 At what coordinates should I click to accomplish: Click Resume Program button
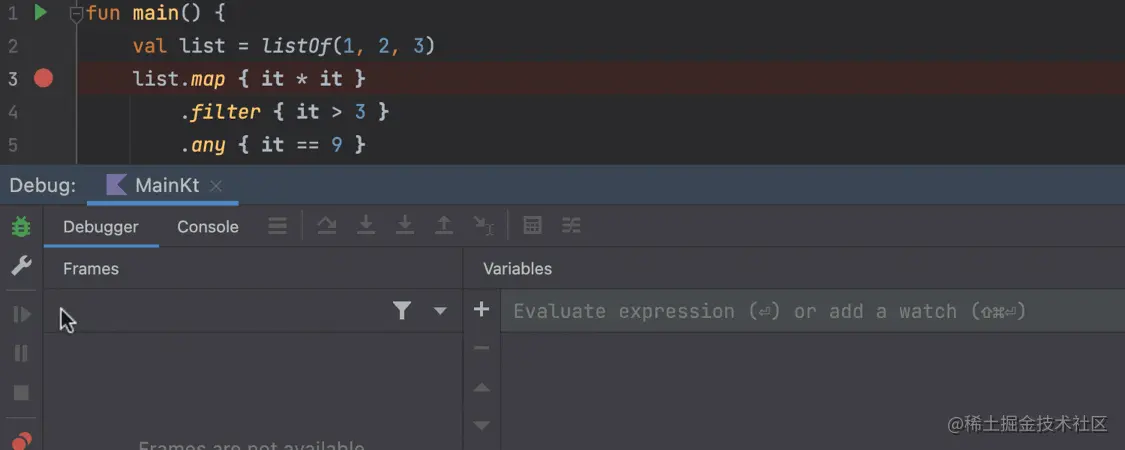(22, 314)
